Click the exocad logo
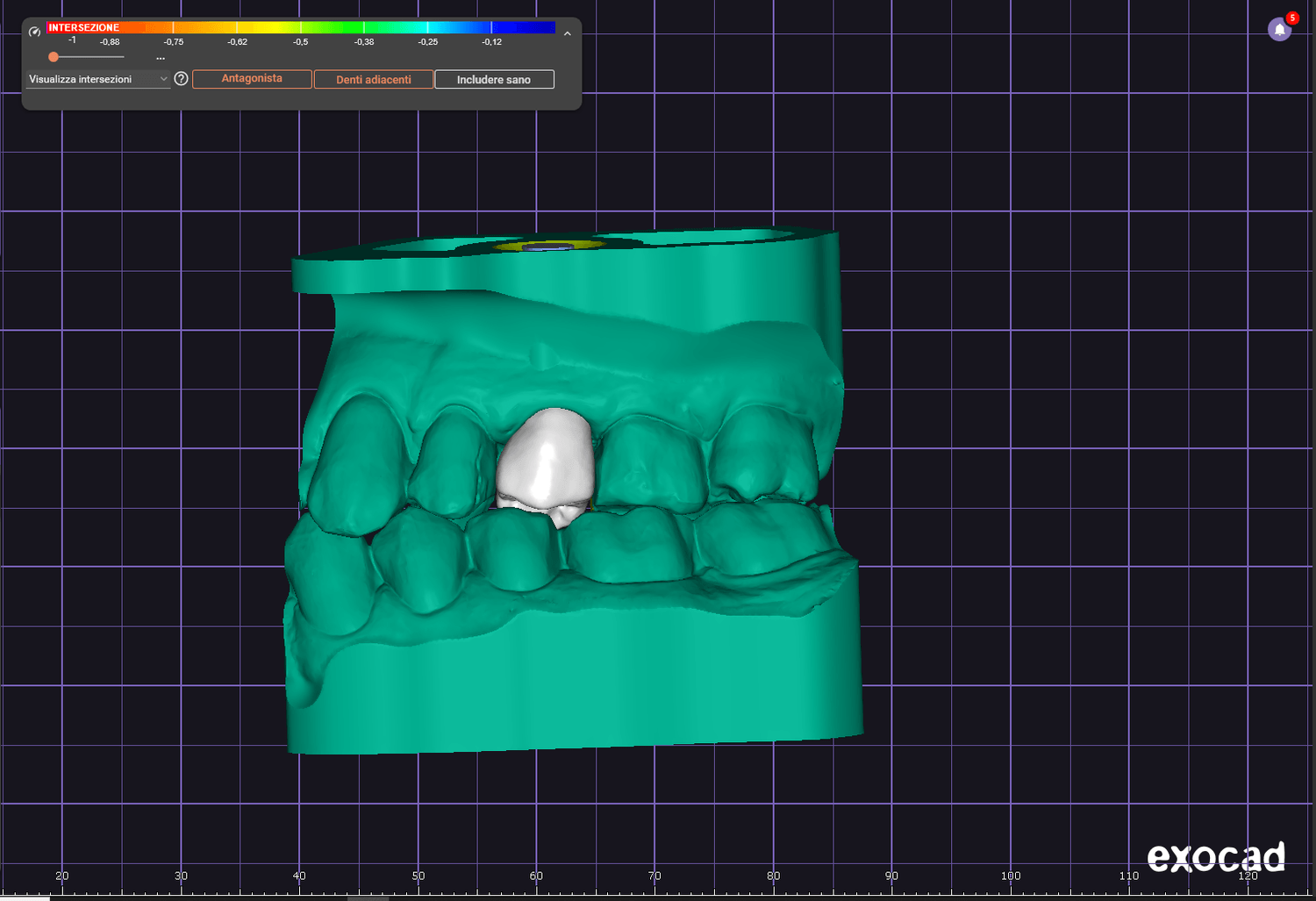Screen dimensions: 1316x901 pos(1215,856)
